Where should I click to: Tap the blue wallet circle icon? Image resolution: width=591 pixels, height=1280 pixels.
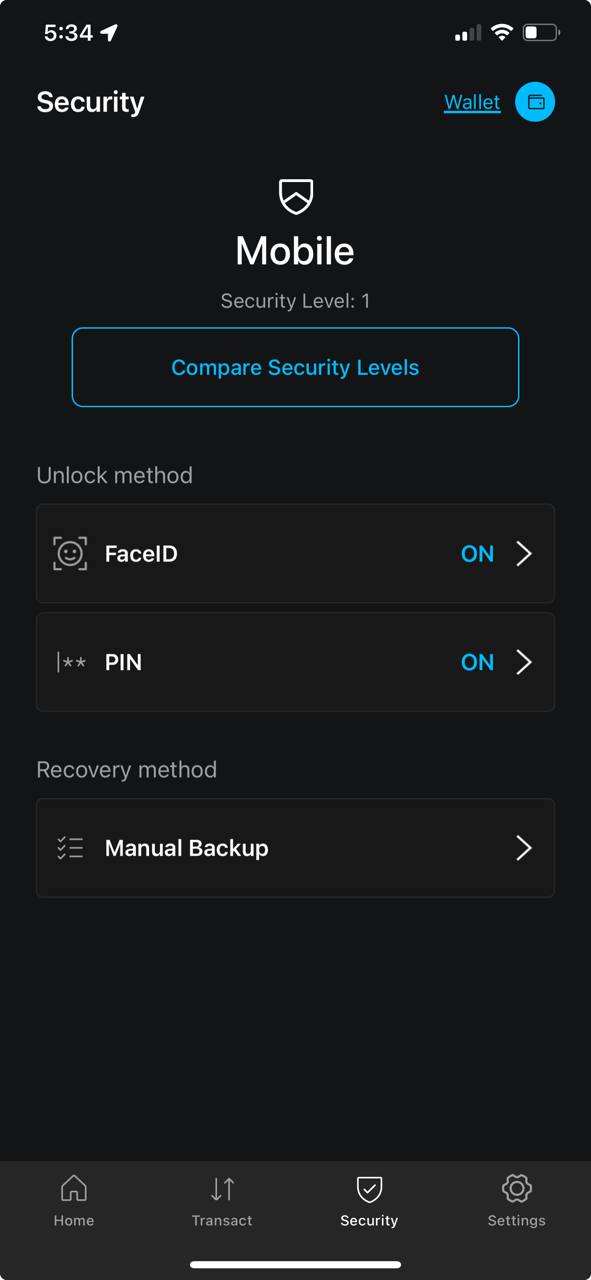click(x=535, y=102)
